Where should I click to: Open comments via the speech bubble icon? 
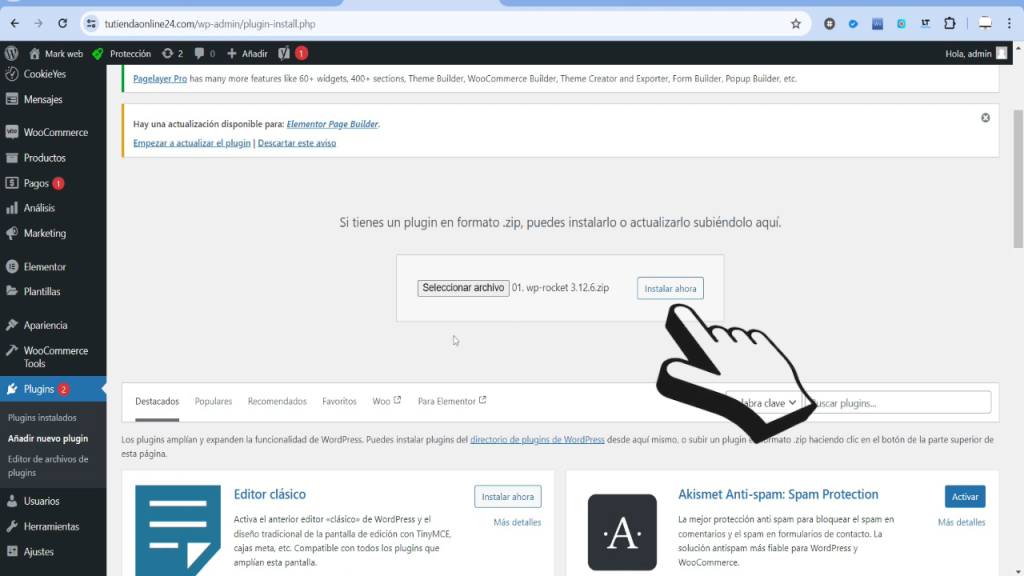point(201,53)
